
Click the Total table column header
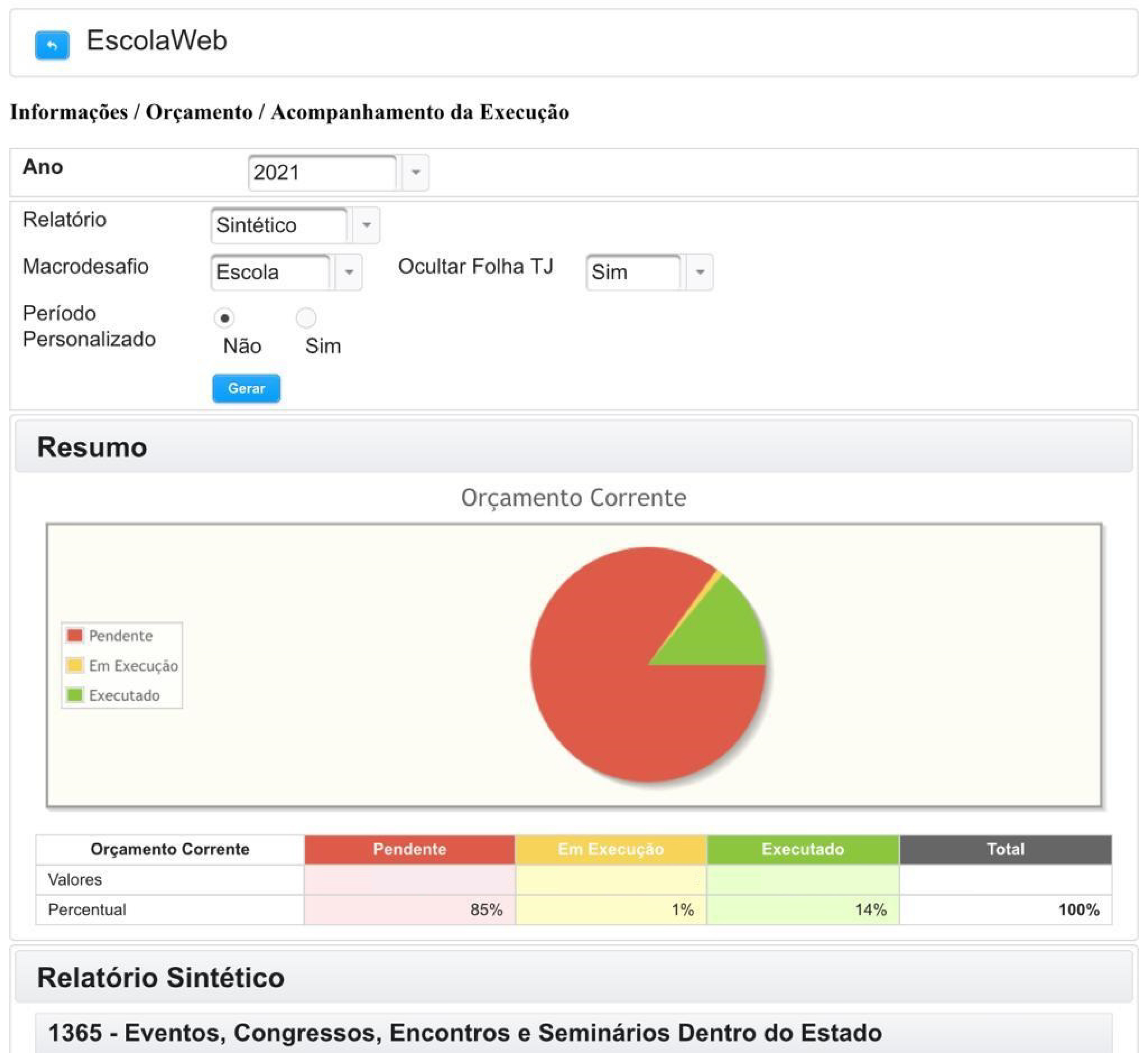pos(1005,849)
